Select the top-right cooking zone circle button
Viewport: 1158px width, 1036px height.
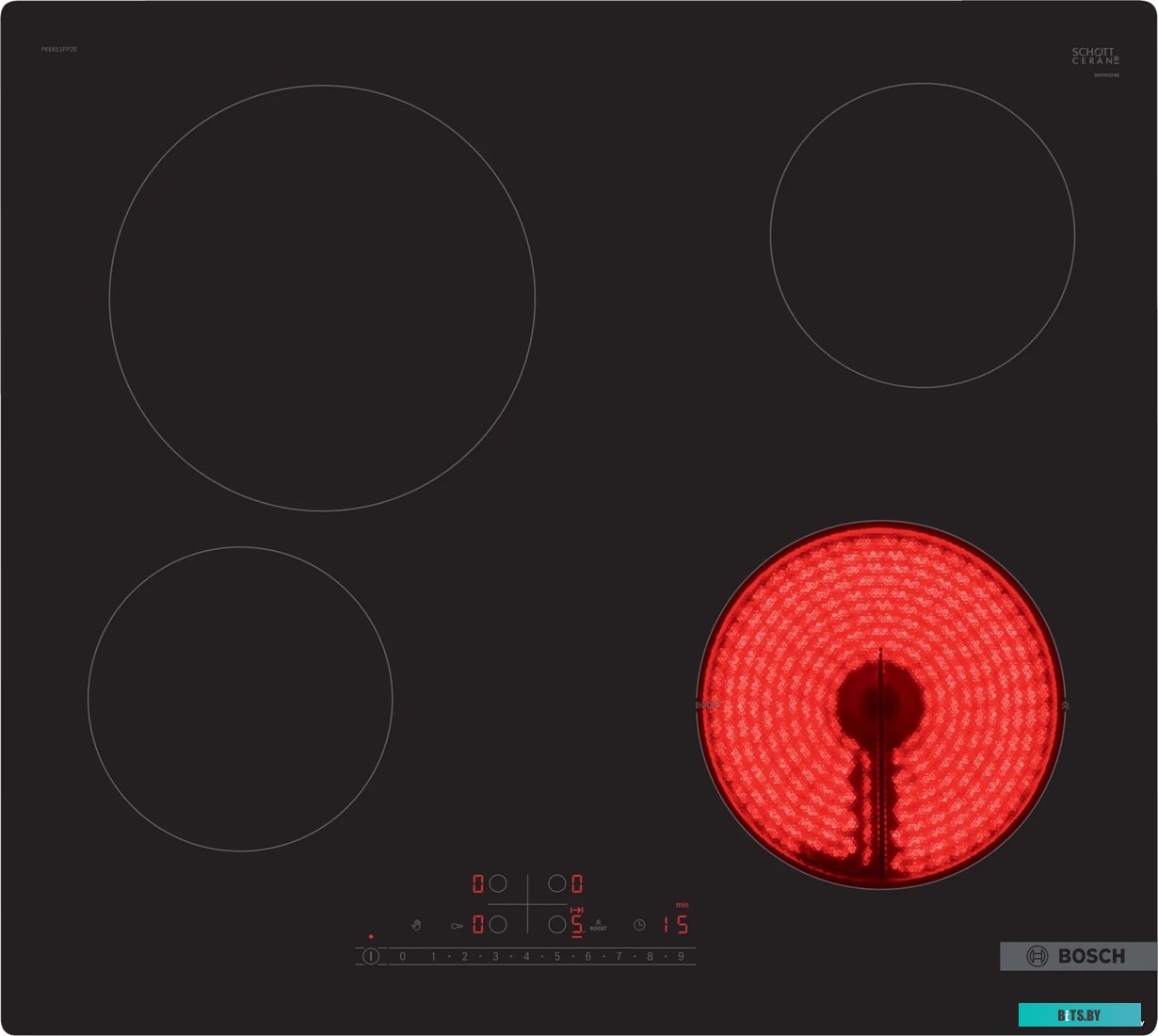pyautogui.click(x=557, y=883)
